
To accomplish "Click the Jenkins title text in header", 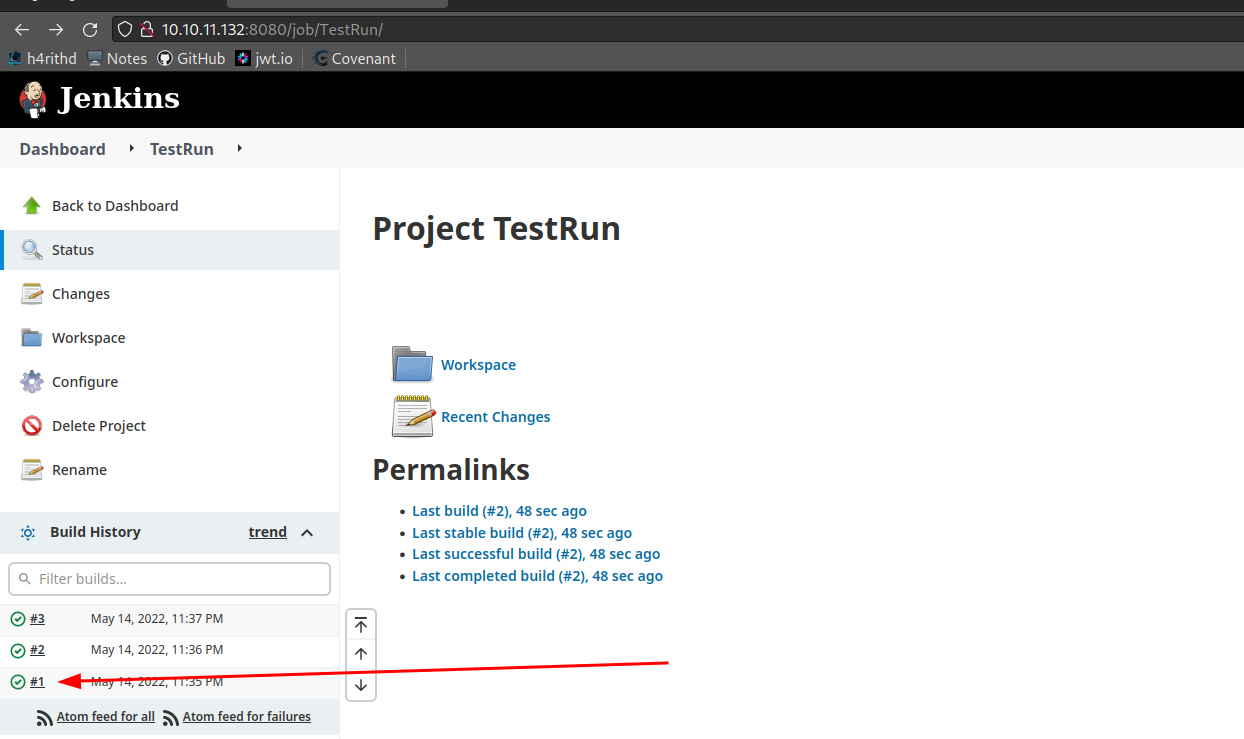I will 119,99.
